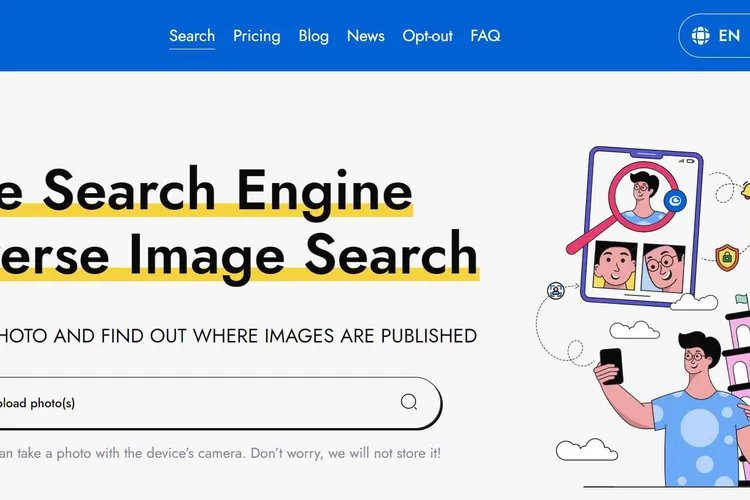Click the yellow bell icon in the illustration
This screenshot has height=500, width=750.
pyautogui.click(x=743, y=189)
